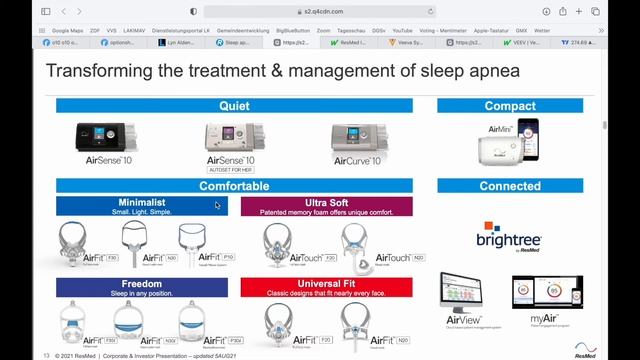This screenshot has height=360, width=640.
Task: Open the Voting - Mentimeter bookmark
Action: pyautogui.click(x=443, y=31)
